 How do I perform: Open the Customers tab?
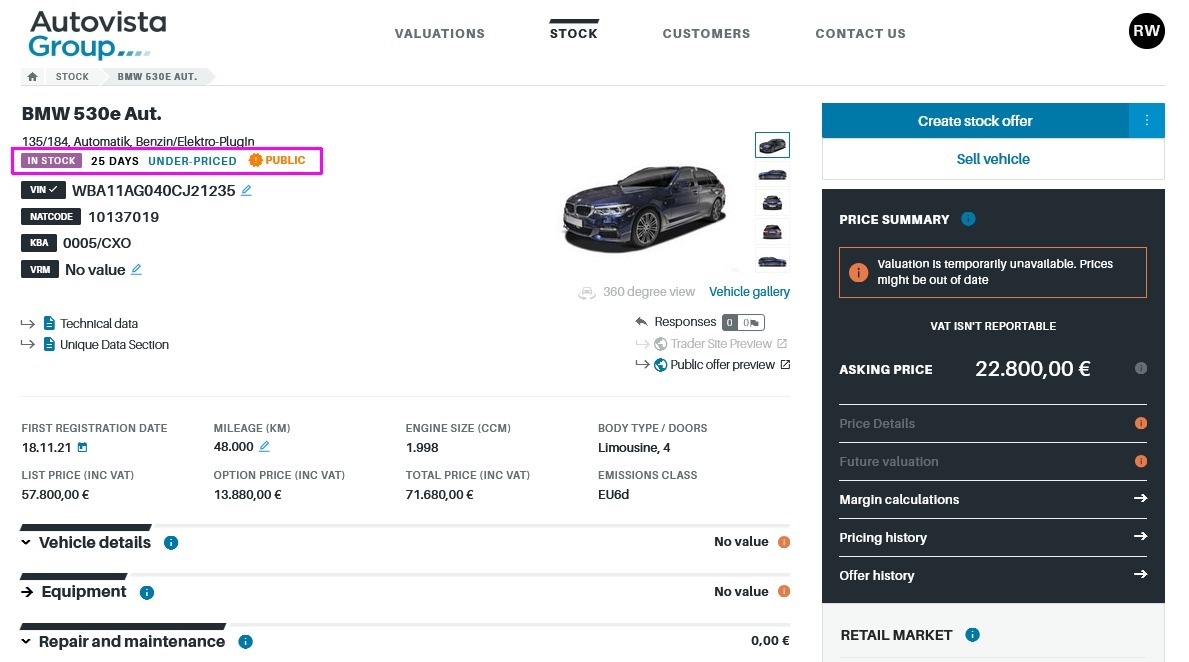click(706, 34)
